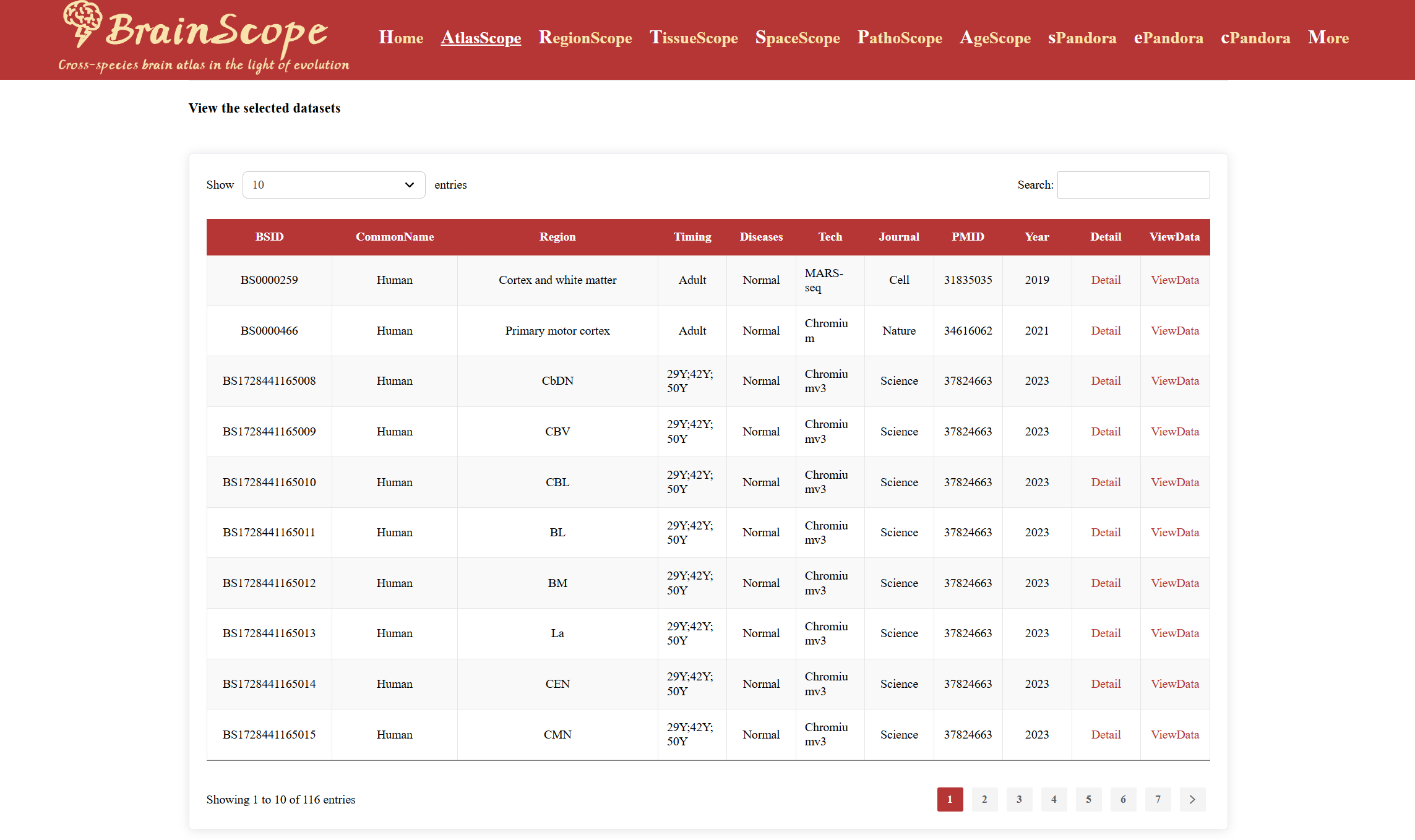
Task: Go to page 2
Action: (x=984, y=799)
